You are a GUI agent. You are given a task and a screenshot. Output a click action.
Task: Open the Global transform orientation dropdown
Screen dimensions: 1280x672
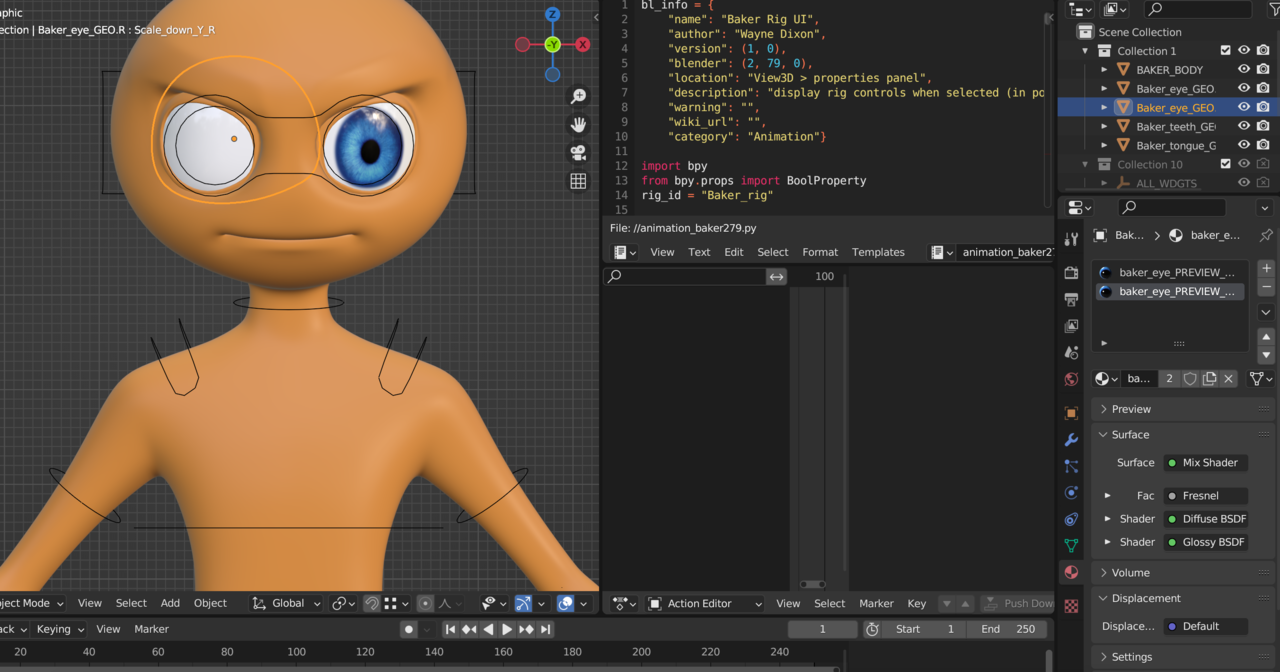click(287, 603)
